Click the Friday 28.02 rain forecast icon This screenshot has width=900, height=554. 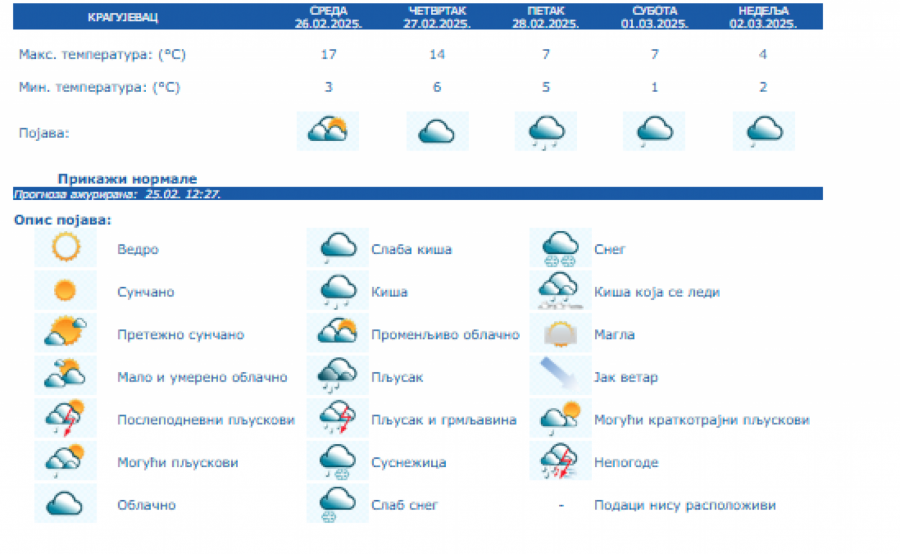(546, 131)
